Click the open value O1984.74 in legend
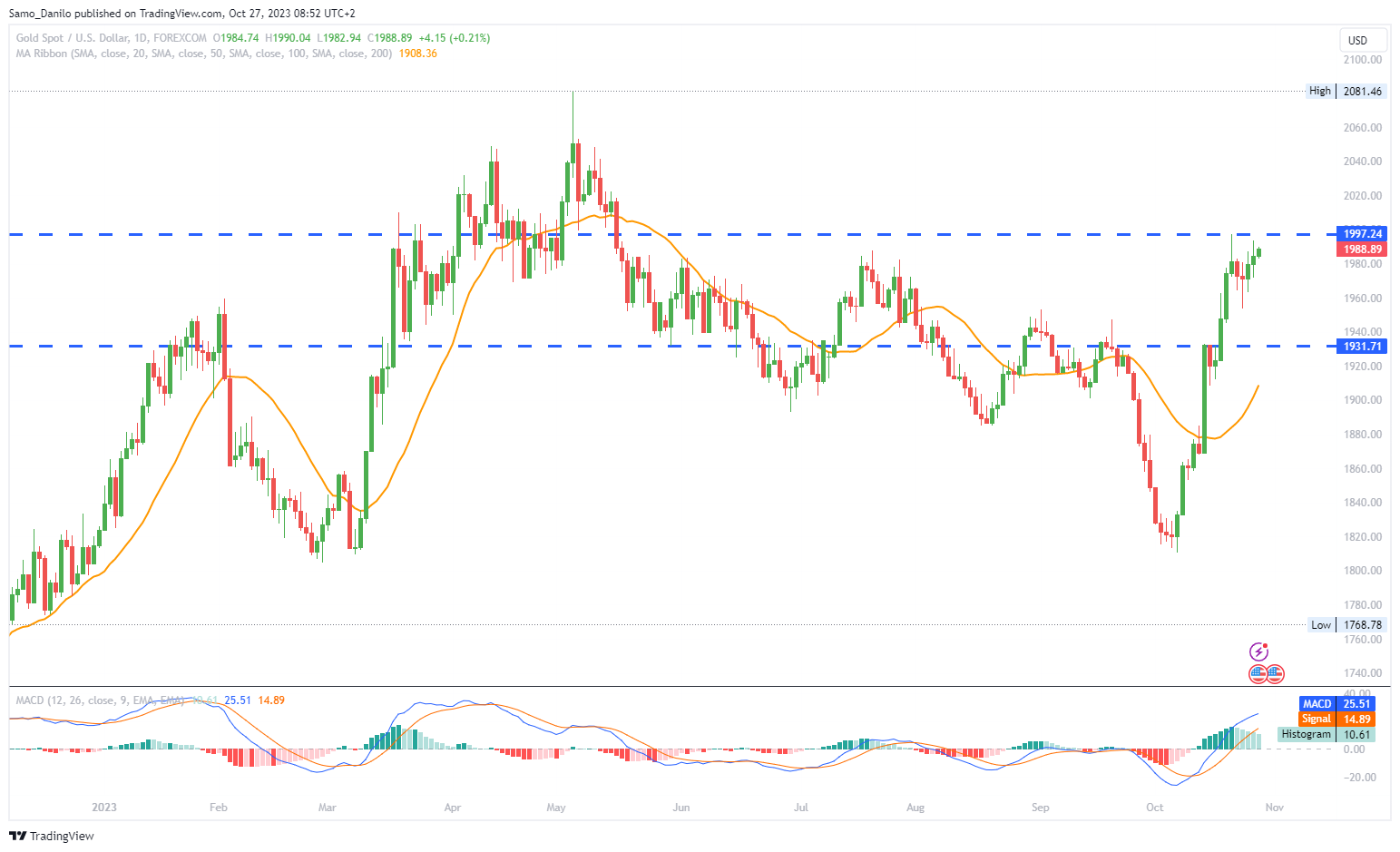 click(235, 38)
